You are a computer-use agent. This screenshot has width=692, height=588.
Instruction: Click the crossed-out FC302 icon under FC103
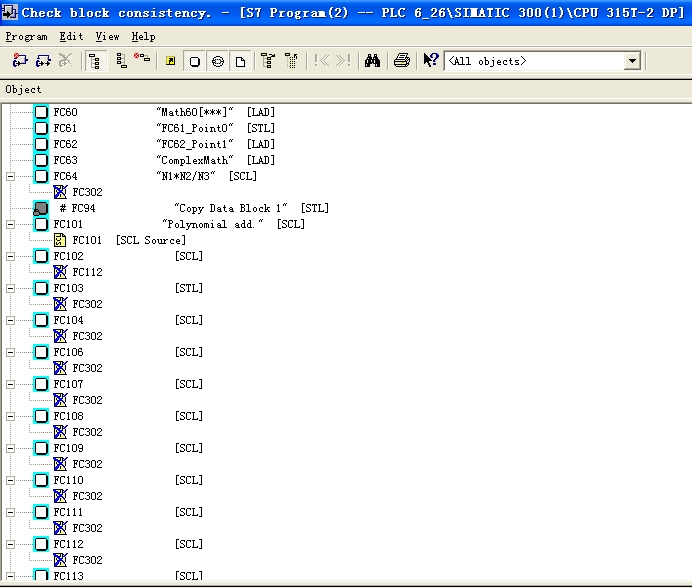(x=60, y=304)
